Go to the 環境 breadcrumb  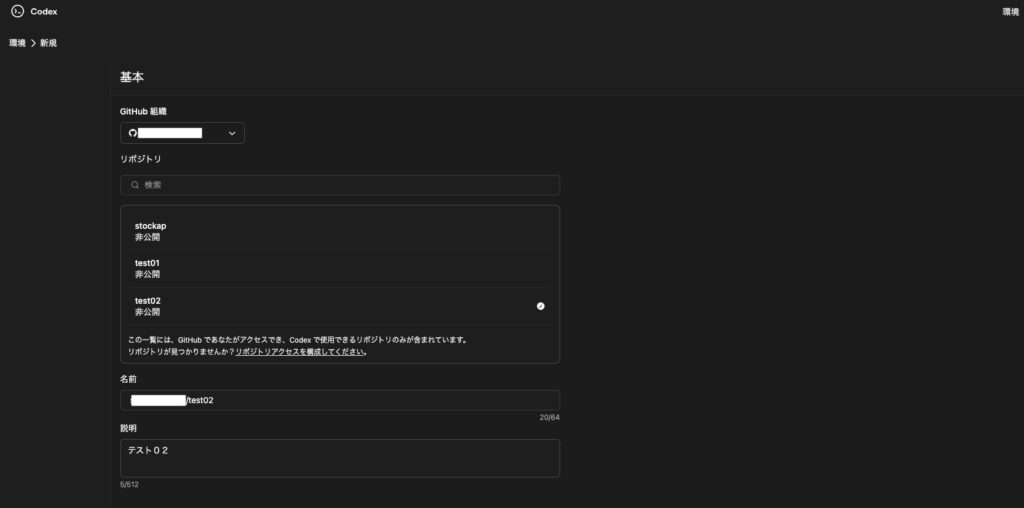18,43
